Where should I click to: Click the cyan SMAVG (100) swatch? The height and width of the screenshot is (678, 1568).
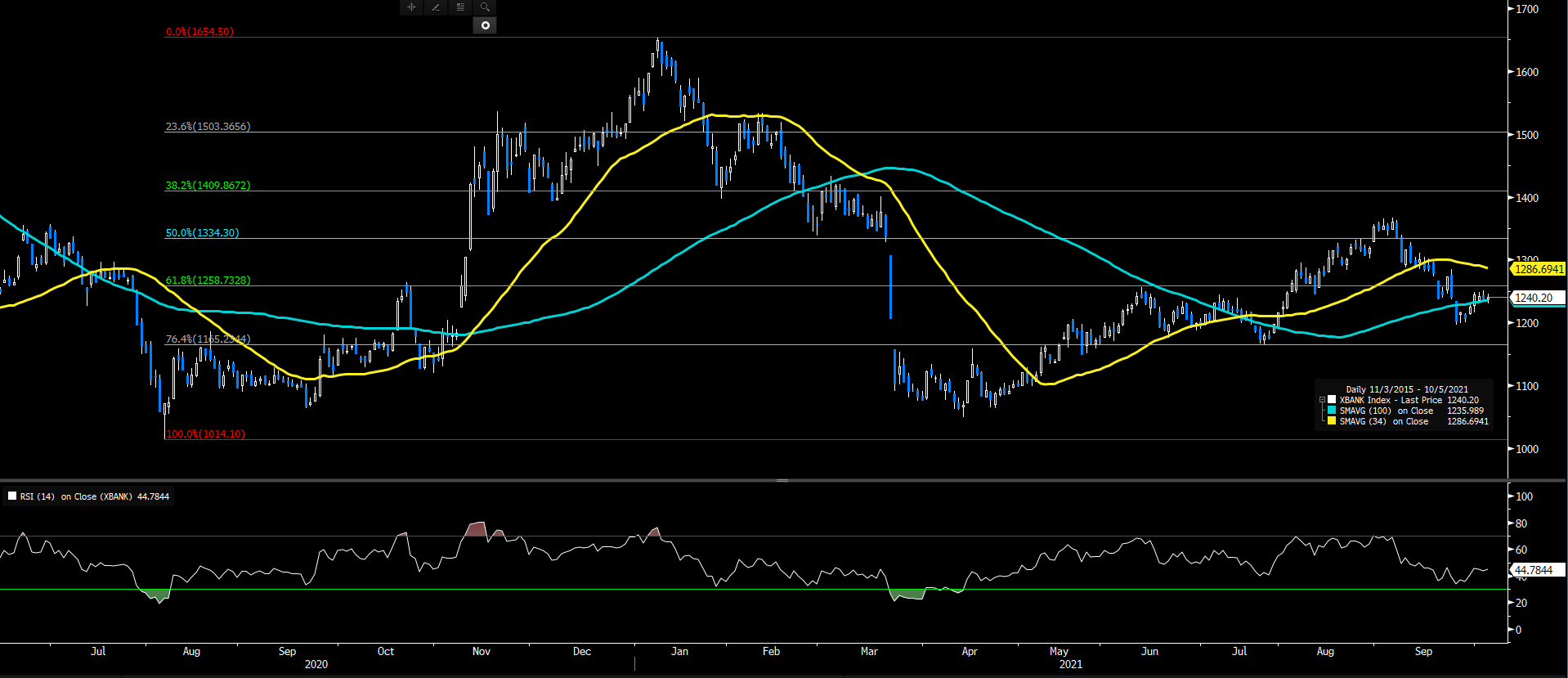[1332, 411]
